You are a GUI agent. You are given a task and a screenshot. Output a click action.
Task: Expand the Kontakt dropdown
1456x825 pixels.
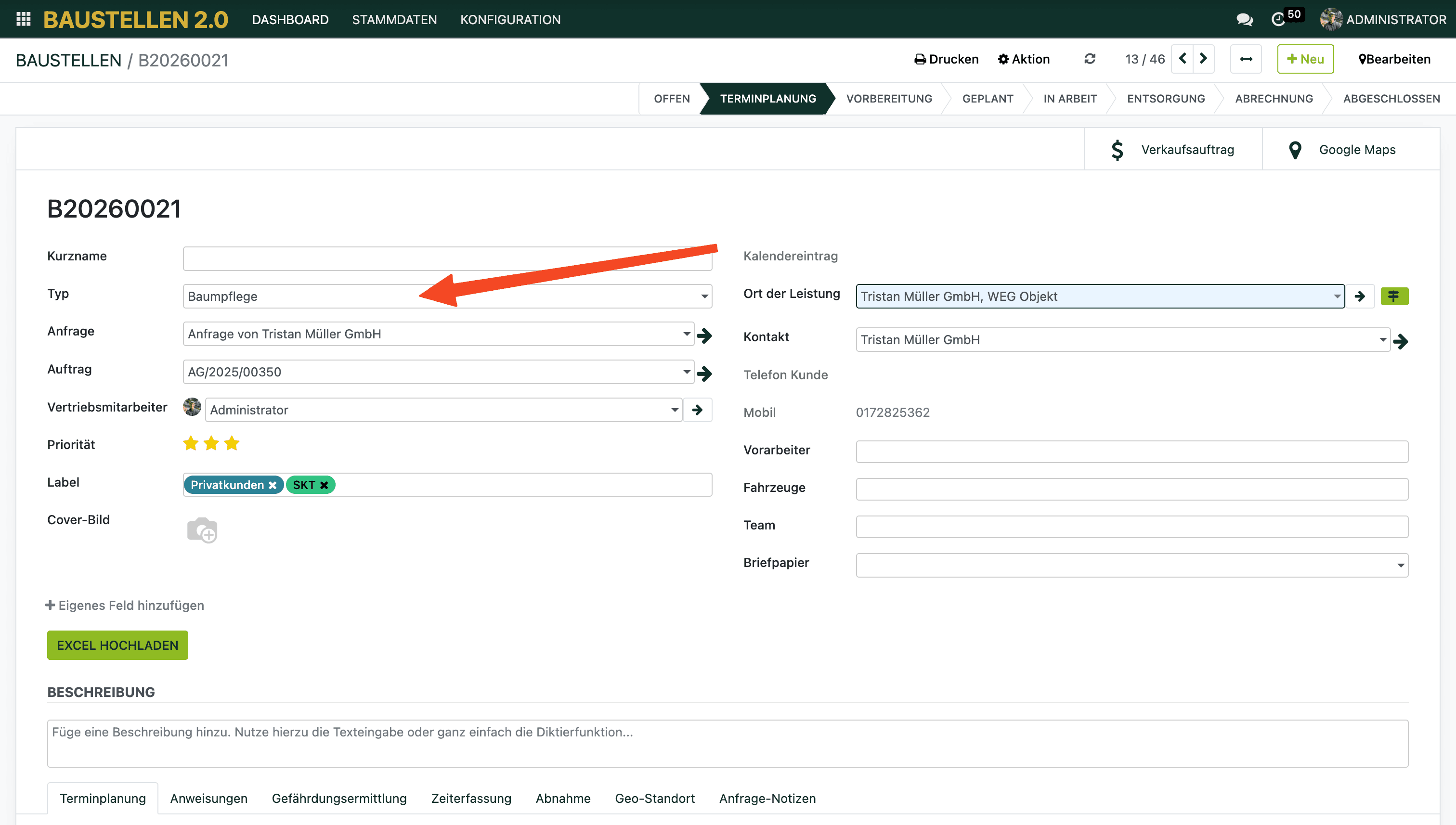click(x=1382, y=339)
